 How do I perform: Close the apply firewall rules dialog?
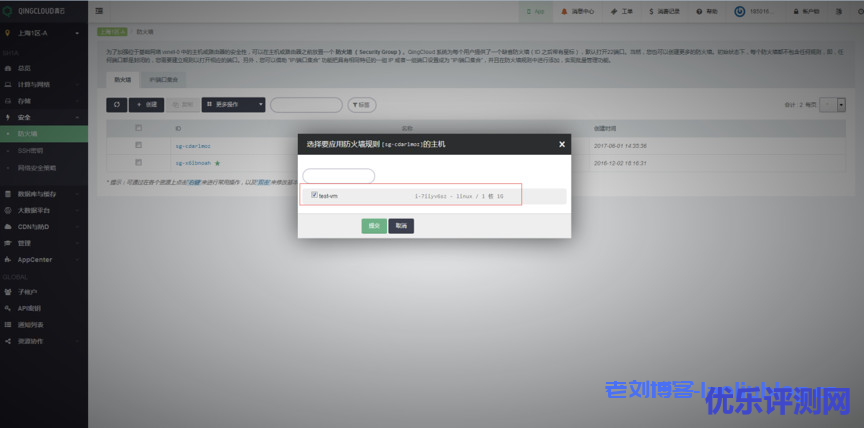pyautogui.click(x=561, y=144)
